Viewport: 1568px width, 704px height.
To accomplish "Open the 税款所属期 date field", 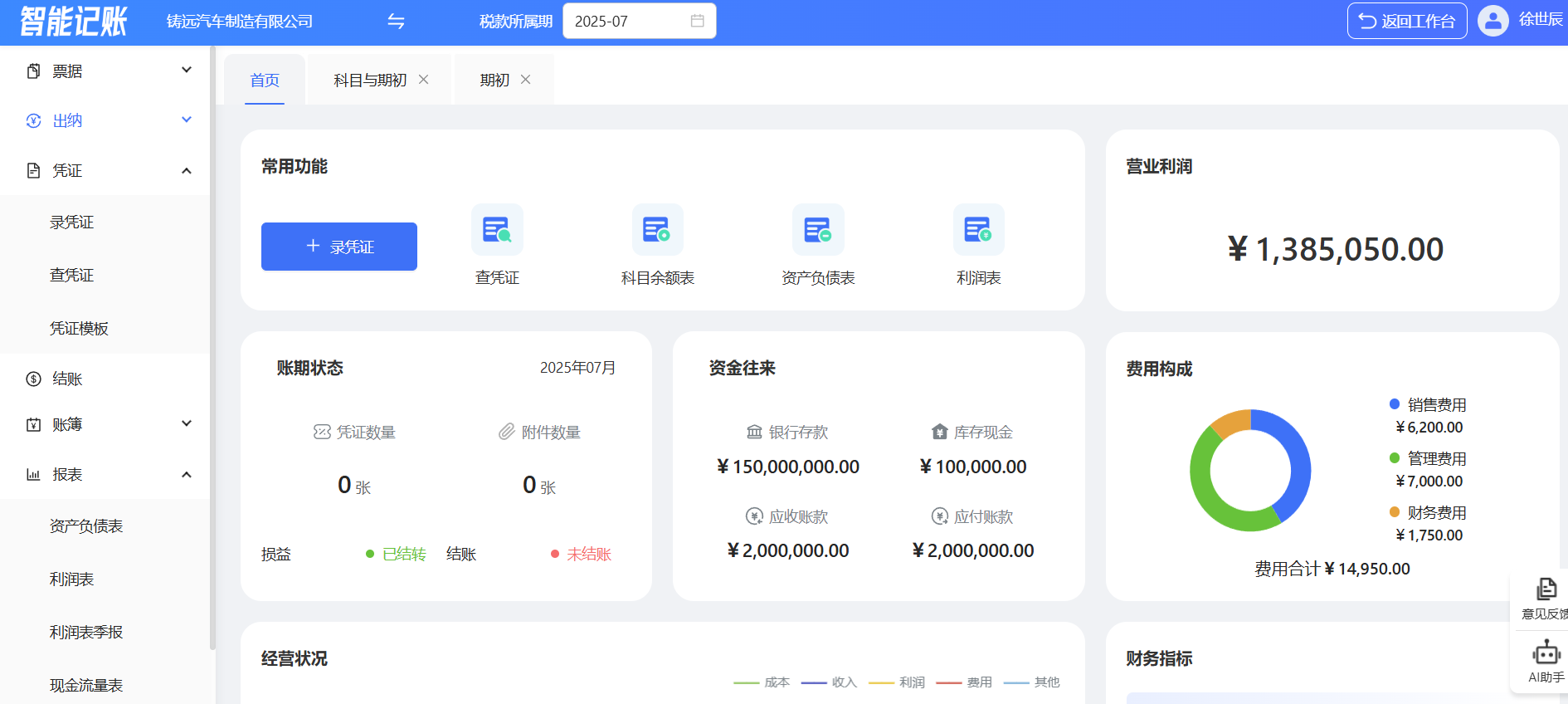I will [638, 22].
